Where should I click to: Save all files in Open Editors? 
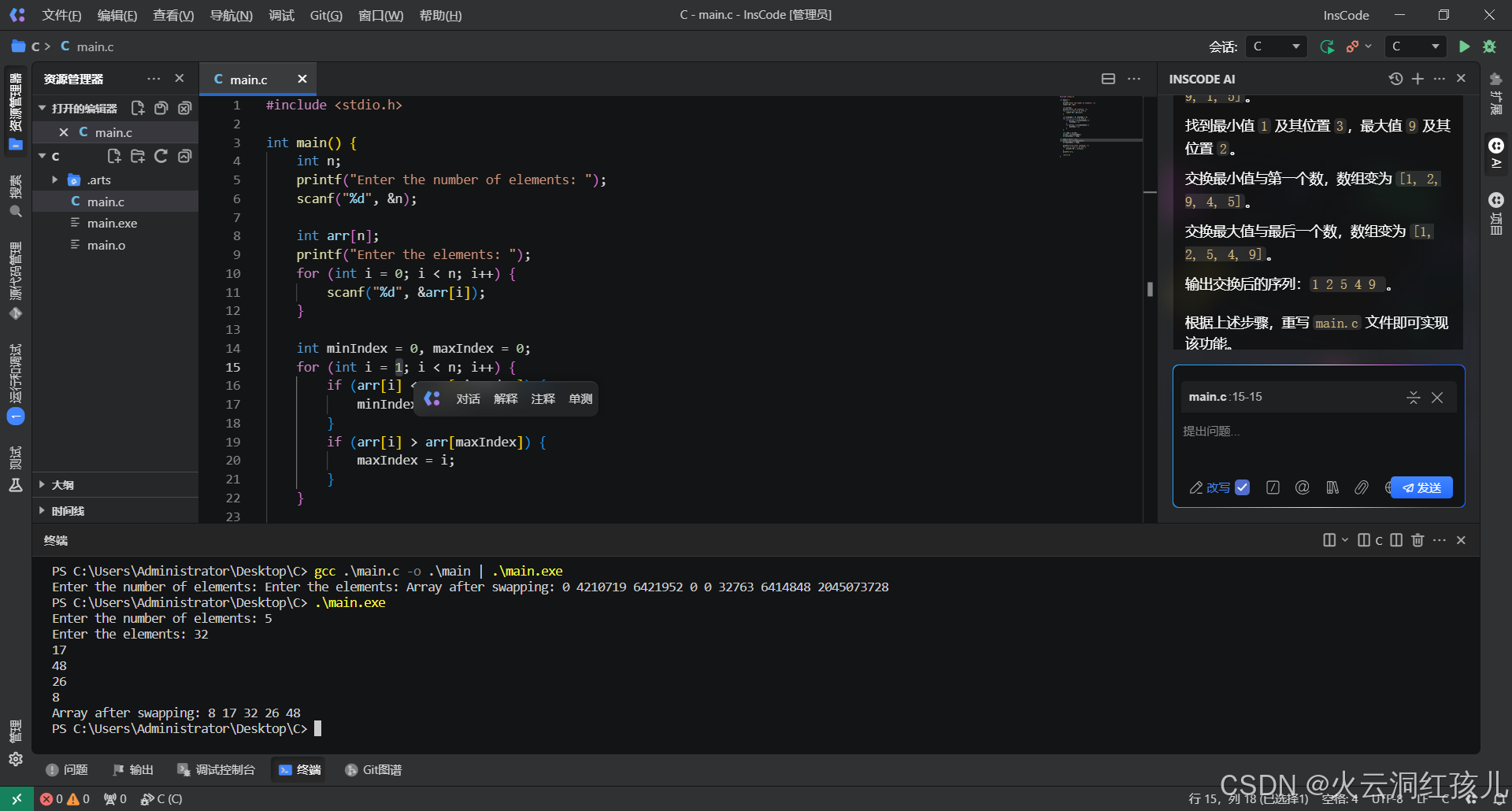[x=161, y=108]
